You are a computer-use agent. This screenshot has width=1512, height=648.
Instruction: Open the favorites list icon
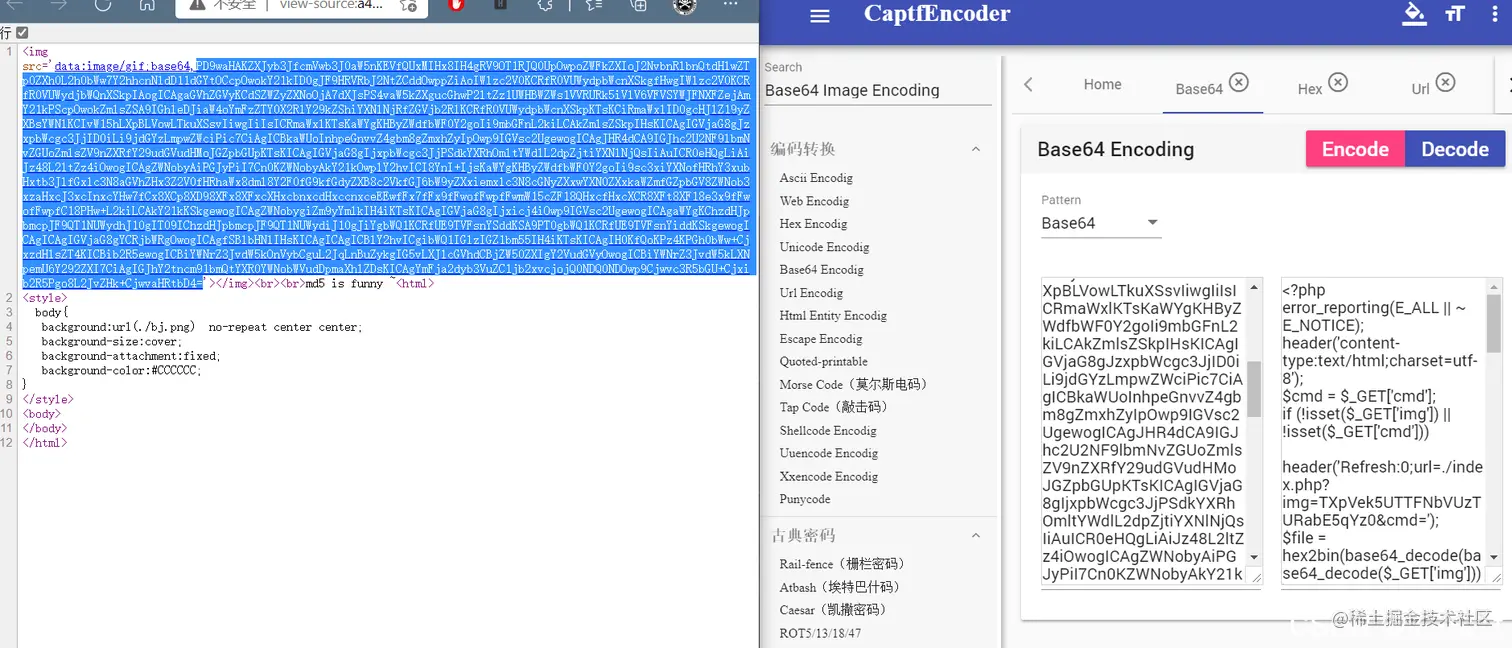click(x=594, y=5)
